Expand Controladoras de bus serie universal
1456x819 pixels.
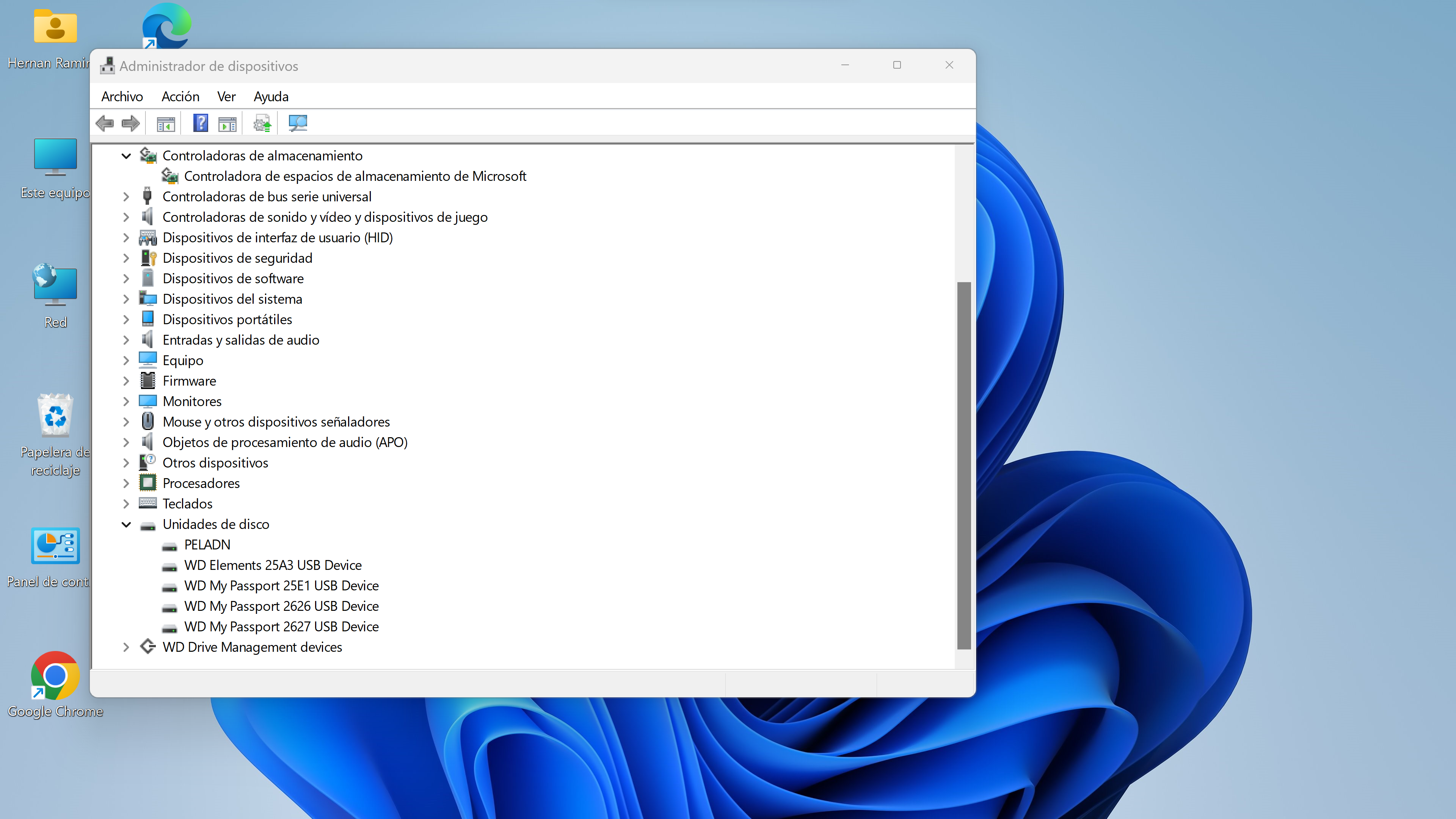point(127,197)
